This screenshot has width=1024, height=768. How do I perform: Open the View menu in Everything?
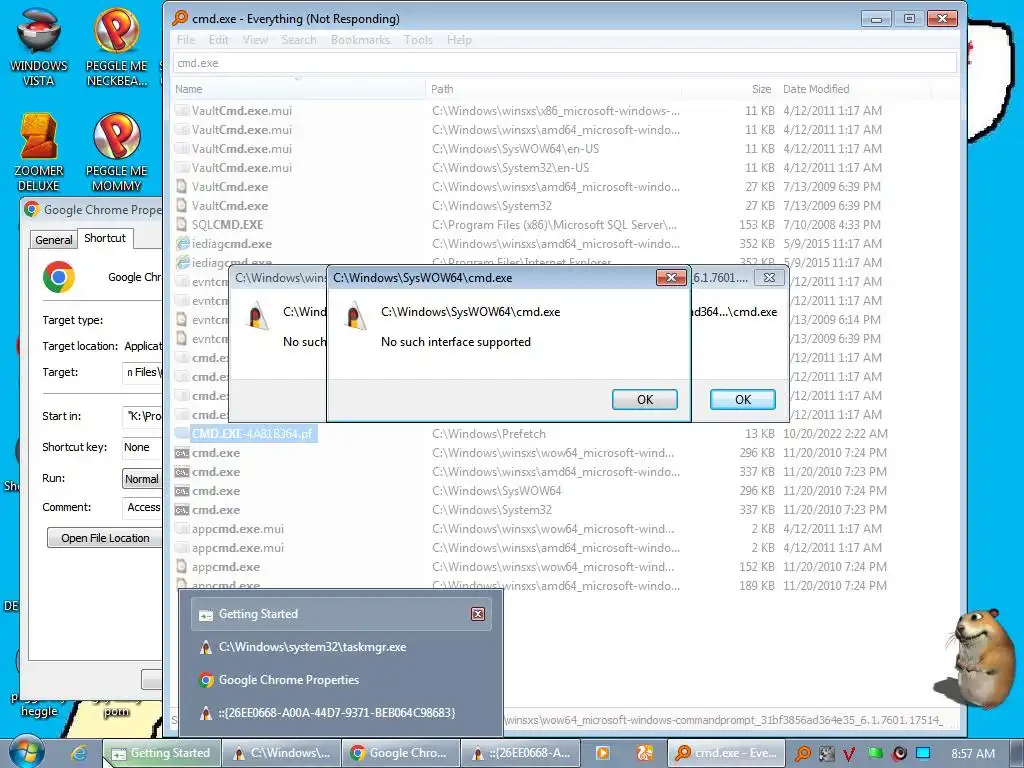click(x=255, y=40)
